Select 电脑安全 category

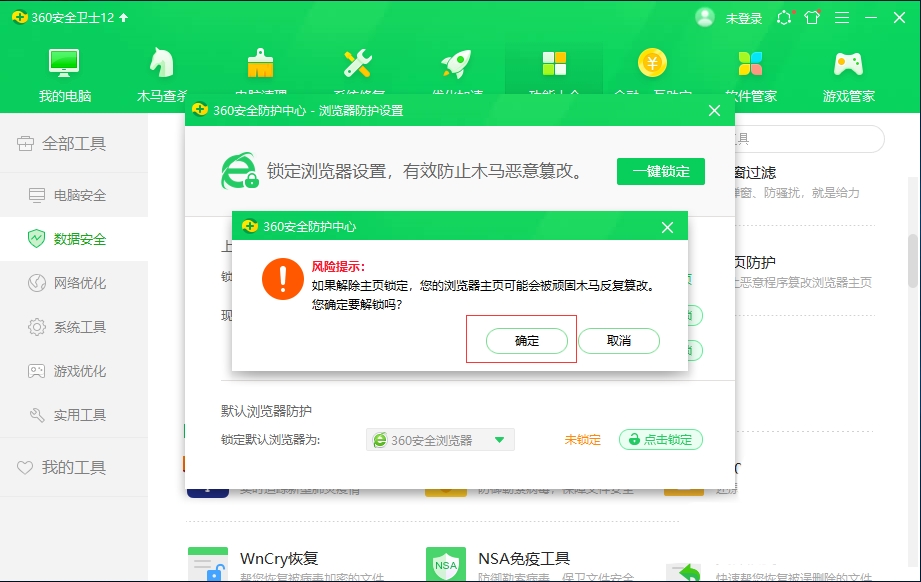[74, 195]
